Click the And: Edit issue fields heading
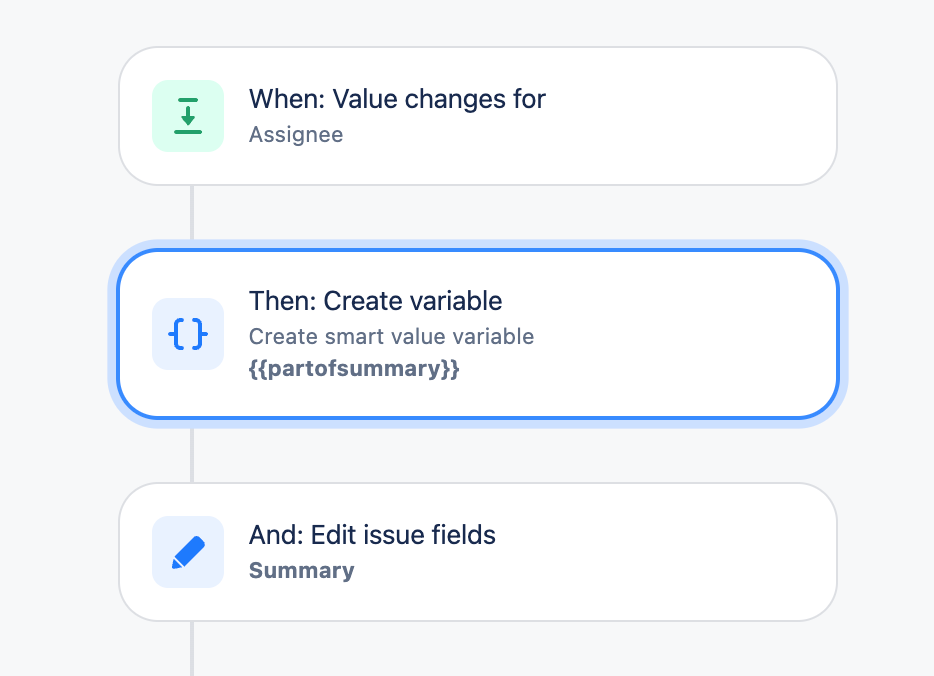The image size is (934, 676). pos(372,535)
